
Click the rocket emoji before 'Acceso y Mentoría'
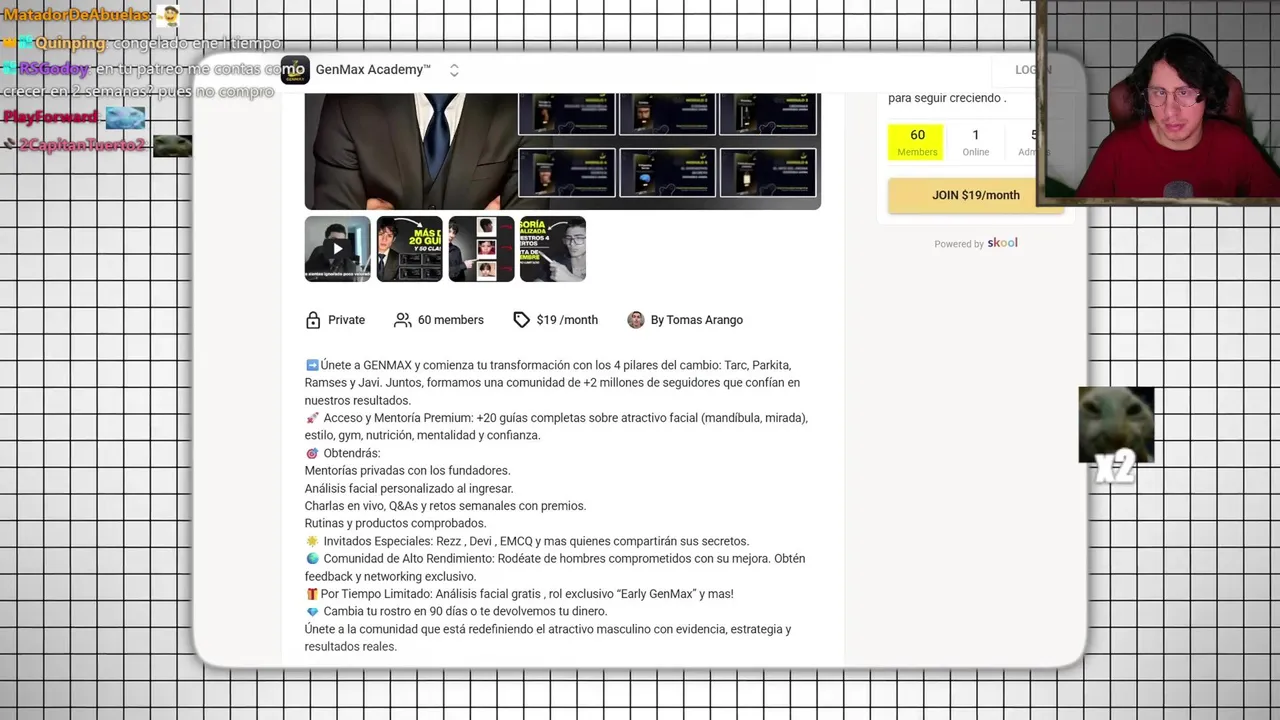pyautogui.click(x=312, y=418)
